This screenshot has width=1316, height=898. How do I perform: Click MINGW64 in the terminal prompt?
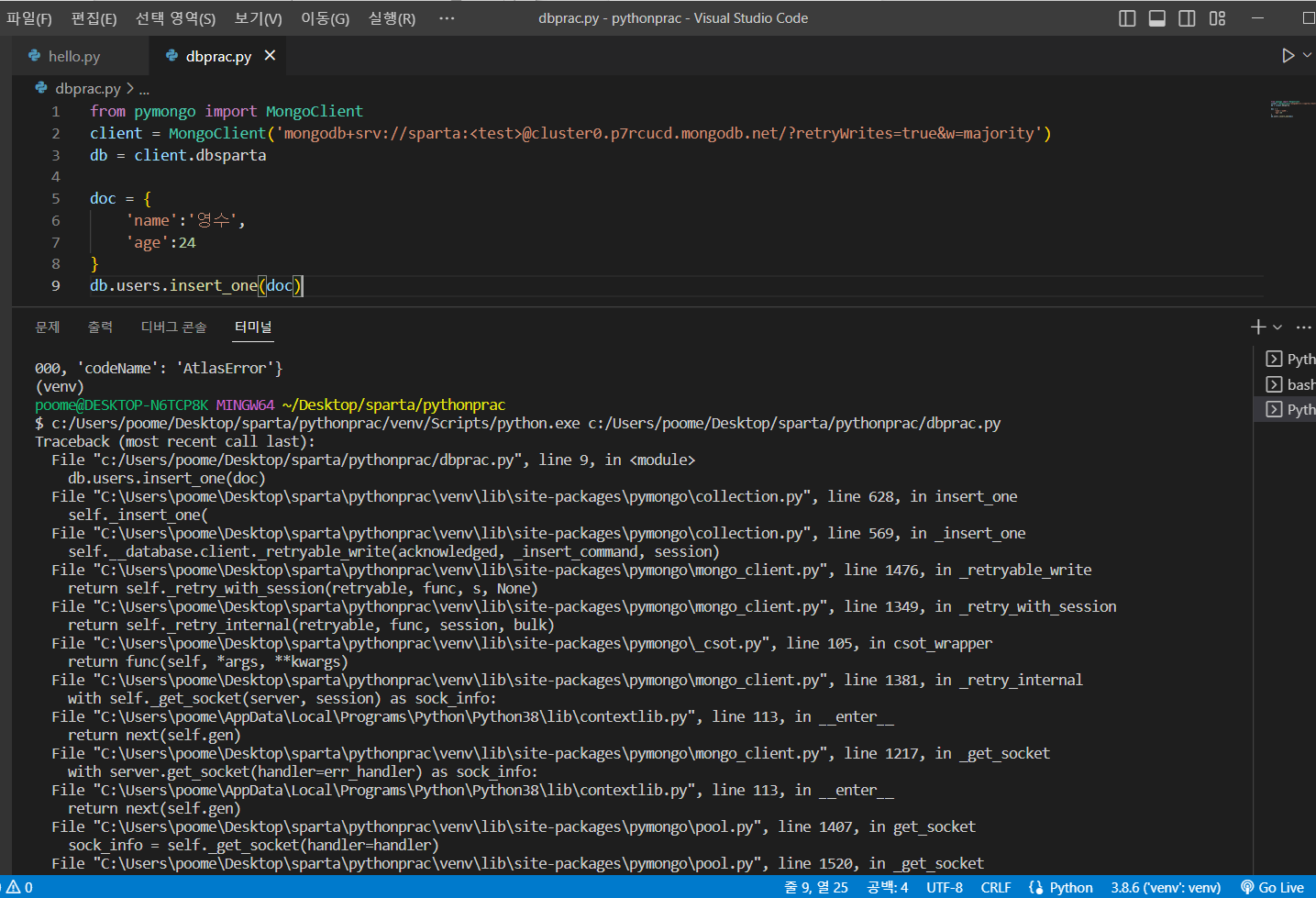245,405
